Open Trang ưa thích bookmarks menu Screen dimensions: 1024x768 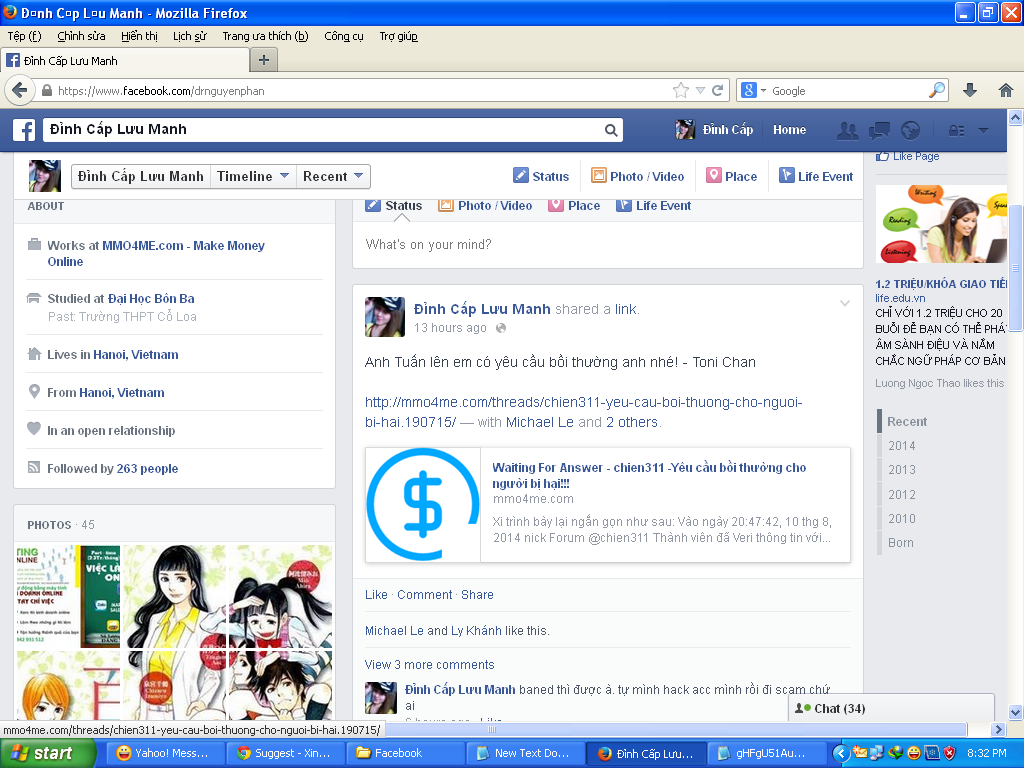[265, 37]
